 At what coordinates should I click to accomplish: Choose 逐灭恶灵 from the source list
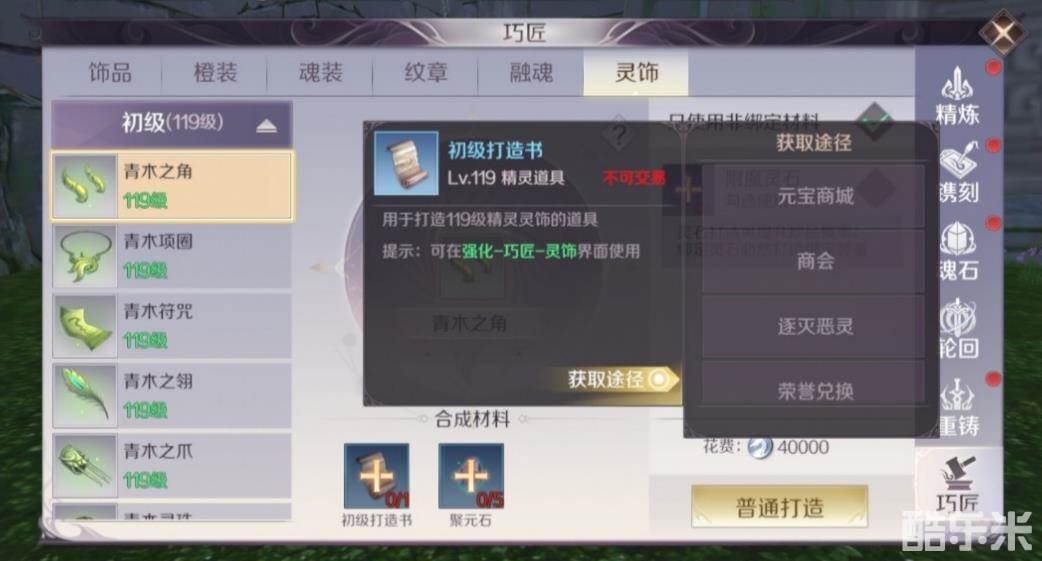pyautogui.click(x=814, y=326)
